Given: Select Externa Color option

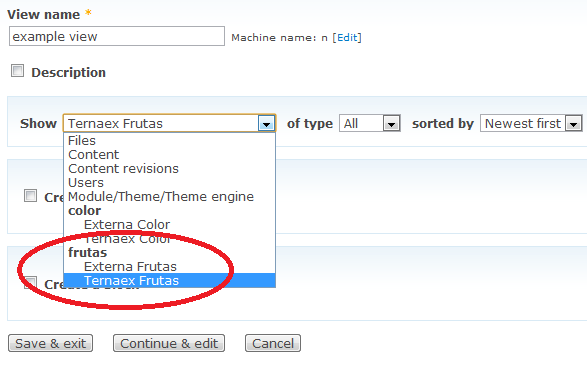Looking at the screenshot, I should click(170, 225).
